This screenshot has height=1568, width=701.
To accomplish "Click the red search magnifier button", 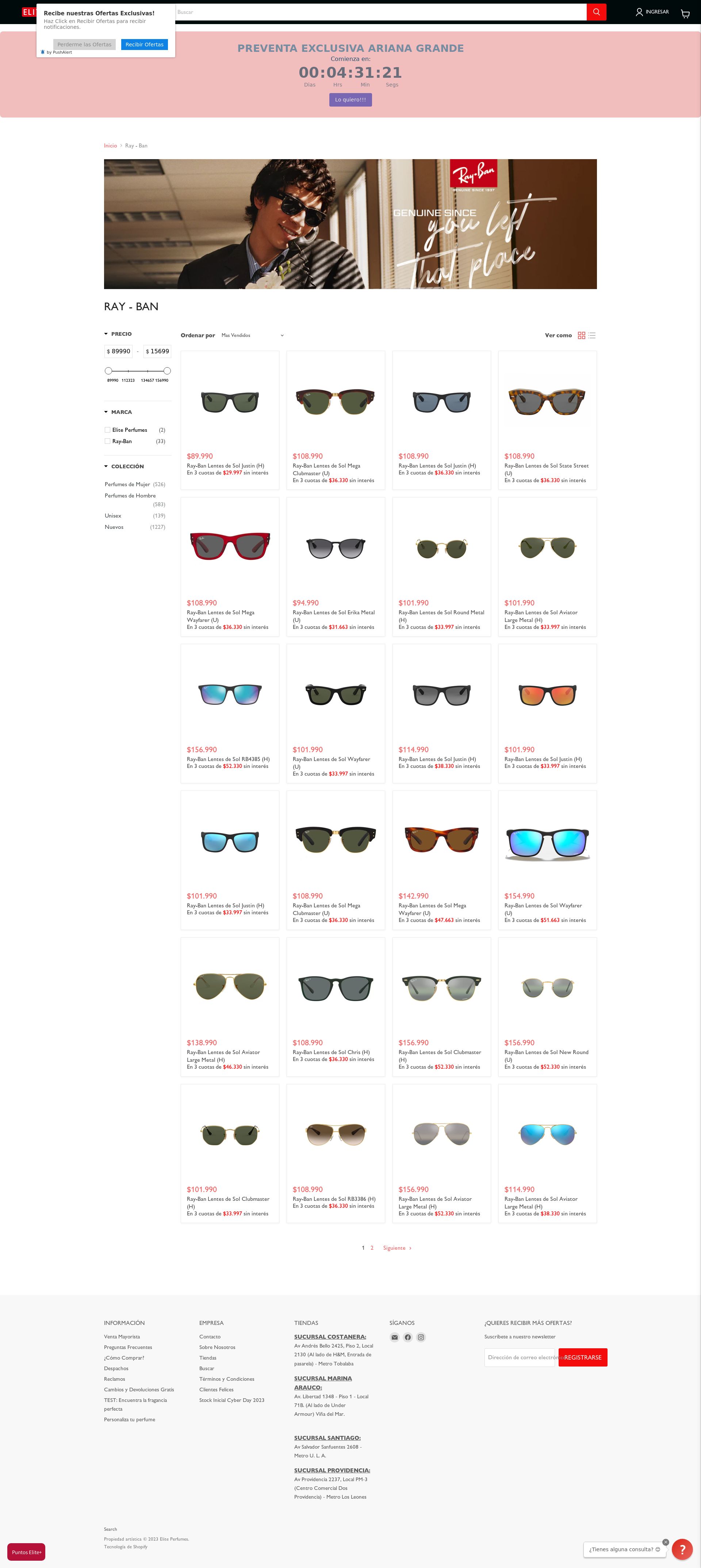I will click(x=596, y=12).
